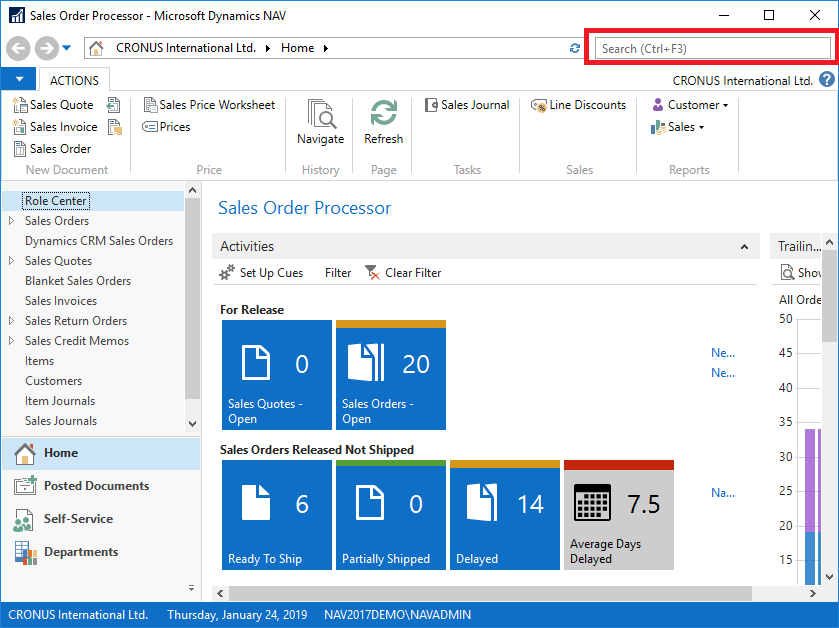Open Line Discounts
Screen dimensions: 839x628
point(578,105)
